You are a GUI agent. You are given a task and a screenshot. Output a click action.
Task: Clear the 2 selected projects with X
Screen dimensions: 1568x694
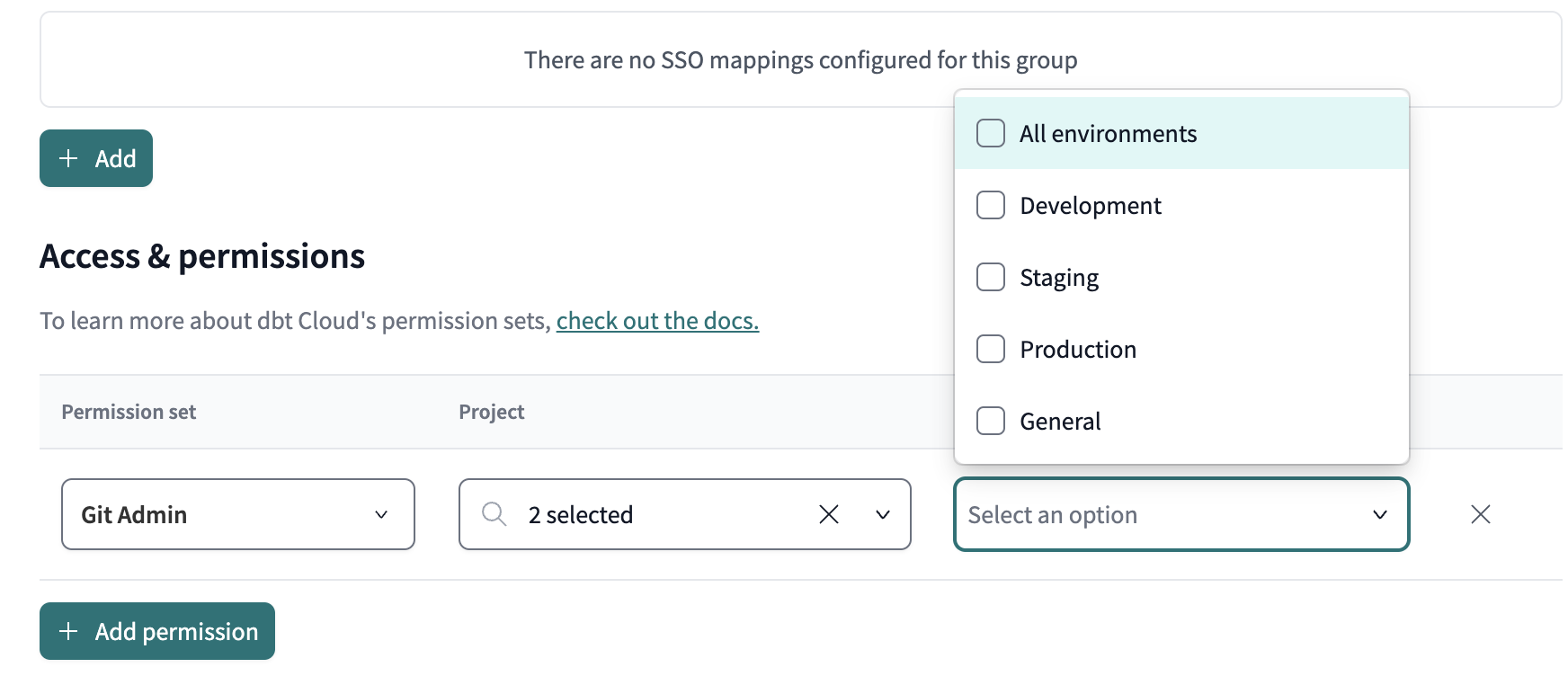pyautogui.click(x=828, y=514)
